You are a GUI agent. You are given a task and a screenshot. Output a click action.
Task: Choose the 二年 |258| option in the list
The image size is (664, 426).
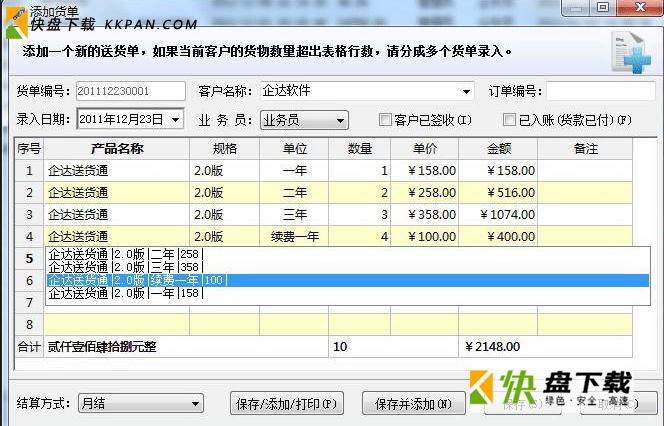pyautogui.click(x=347, y=254)
